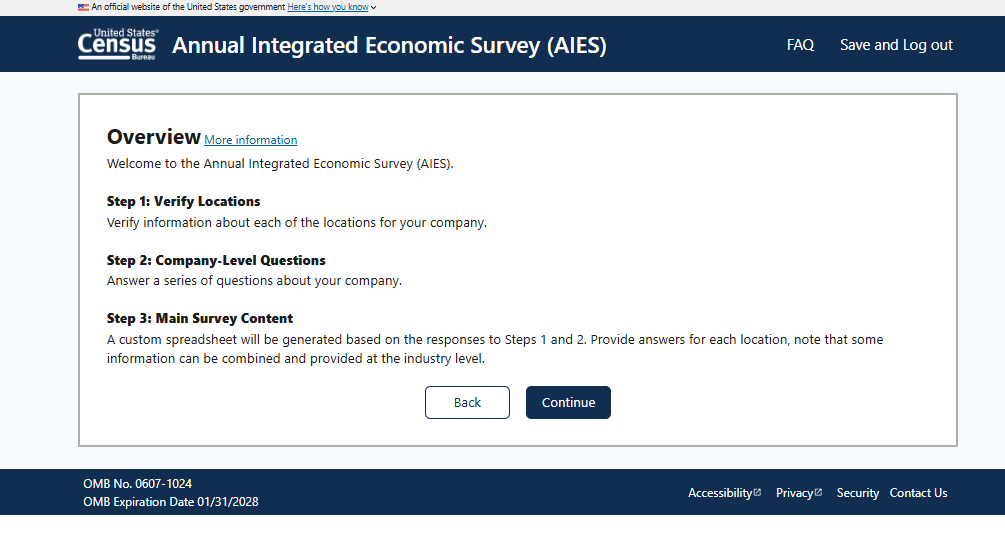
Task: Open the Census Bureau logo
Action: pos(117,45)
